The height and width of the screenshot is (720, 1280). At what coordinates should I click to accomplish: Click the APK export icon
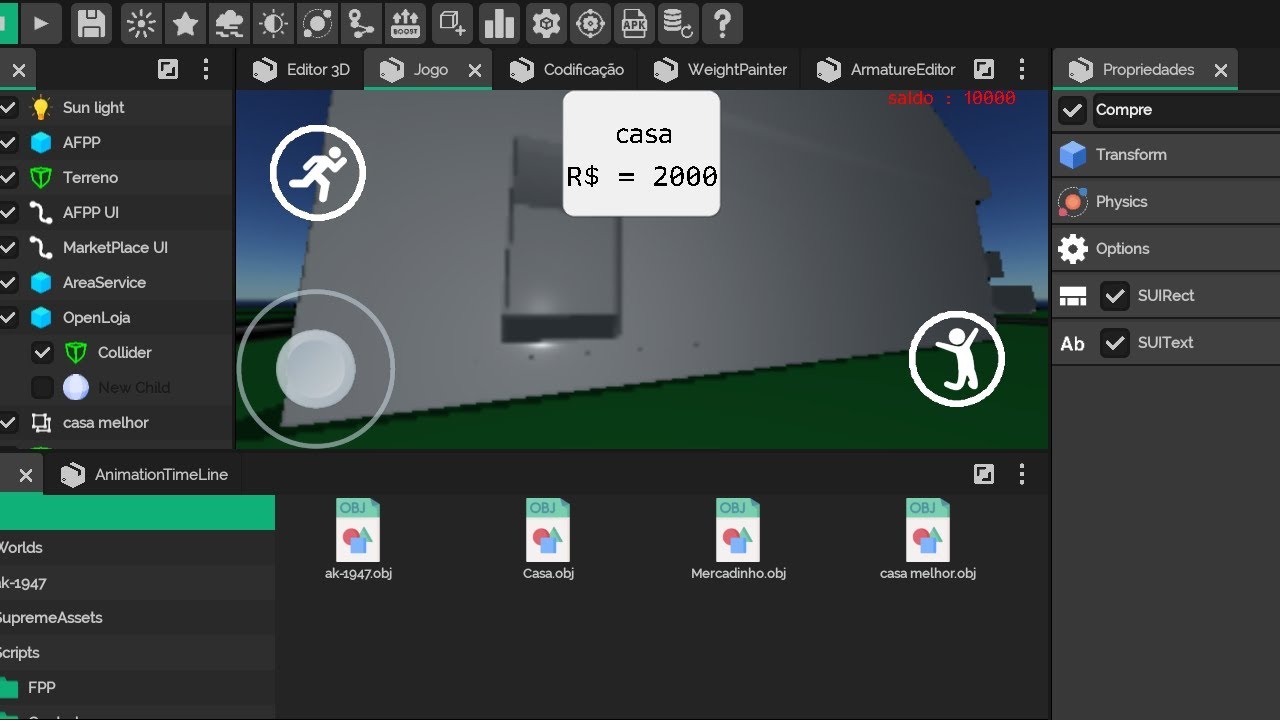click(x=634, y=22)
